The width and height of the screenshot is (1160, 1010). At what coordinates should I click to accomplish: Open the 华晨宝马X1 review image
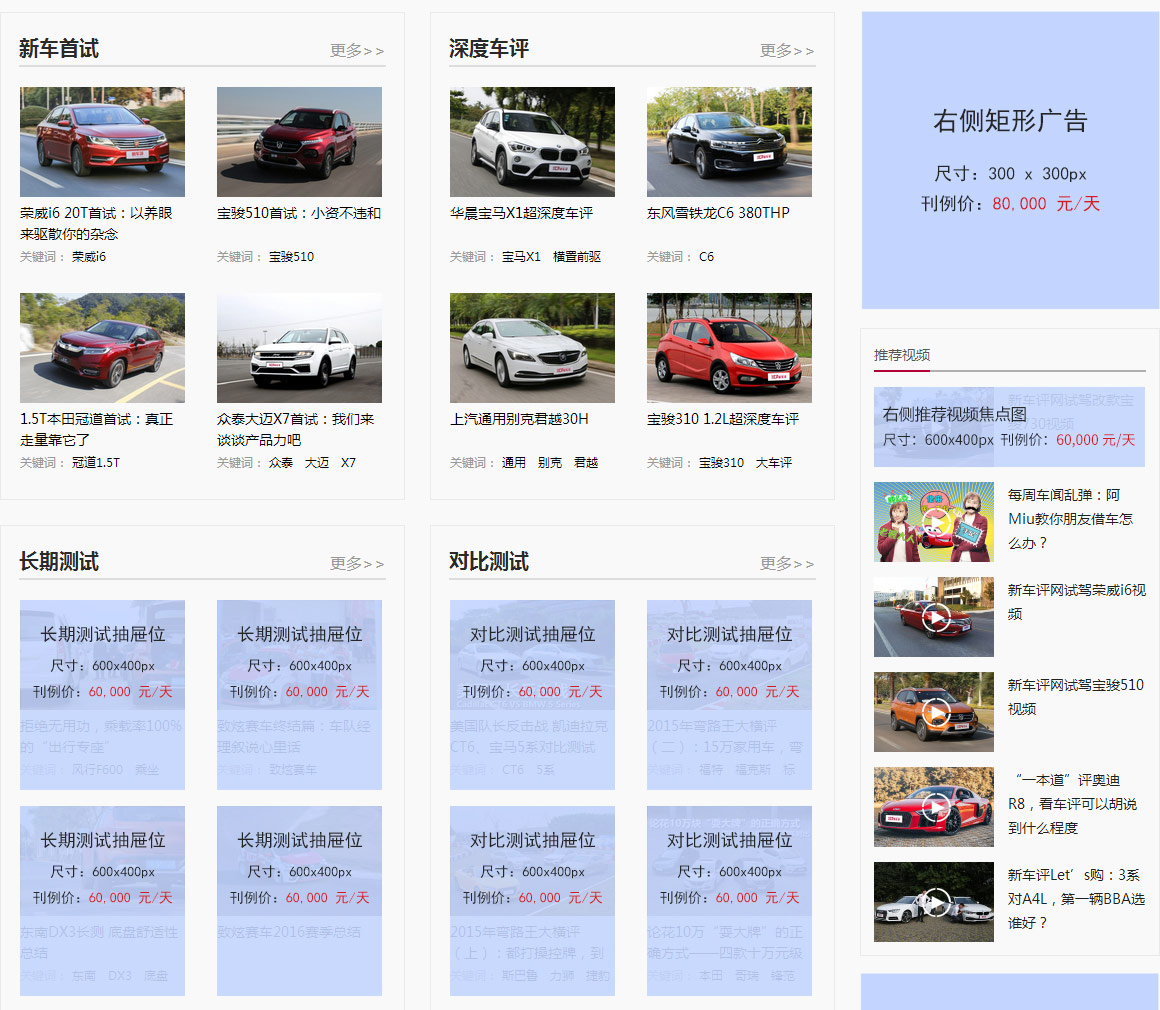532,142
